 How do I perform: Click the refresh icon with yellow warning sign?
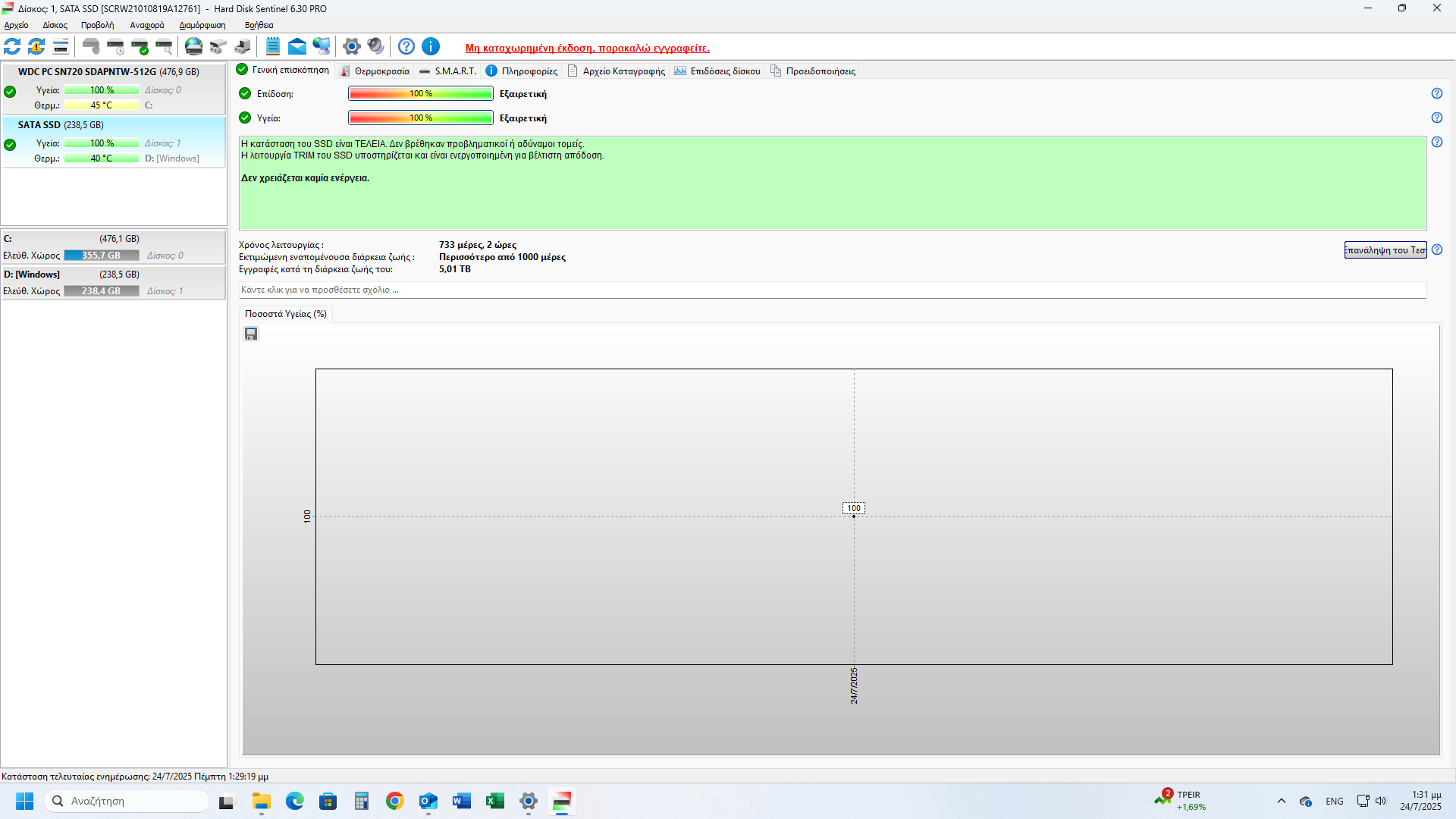36,47
